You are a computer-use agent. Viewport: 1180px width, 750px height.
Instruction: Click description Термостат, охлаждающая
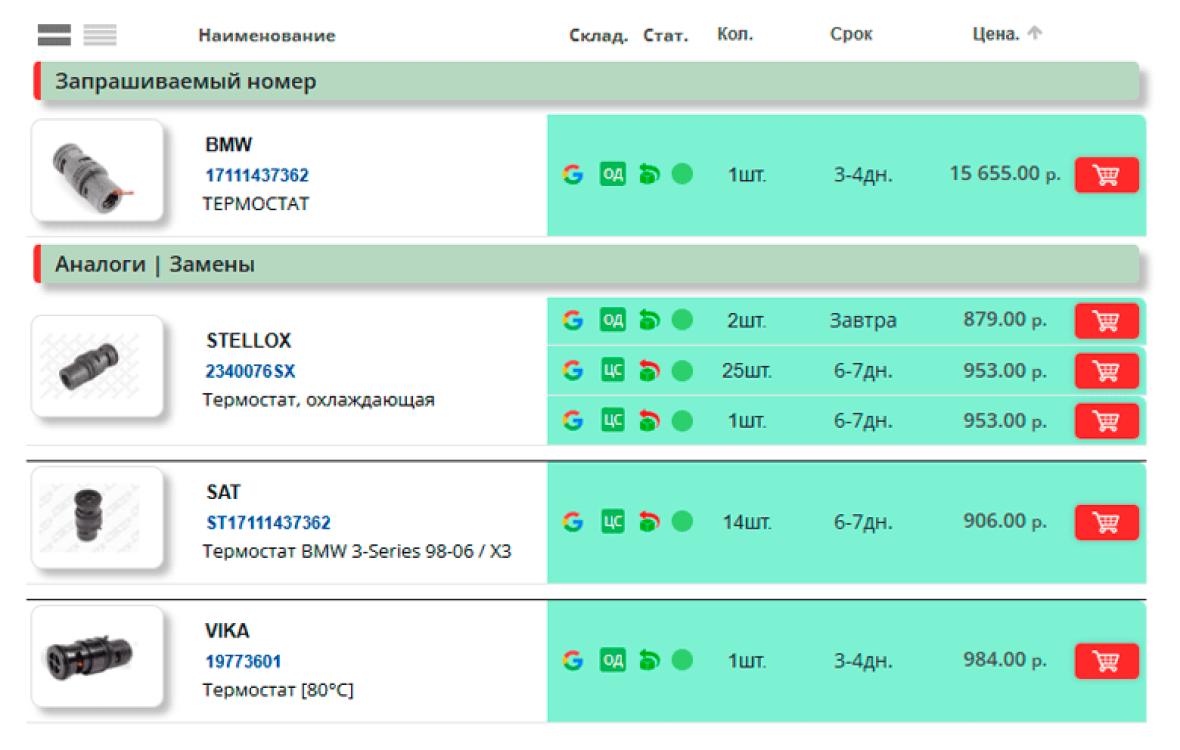pos(318,400)
